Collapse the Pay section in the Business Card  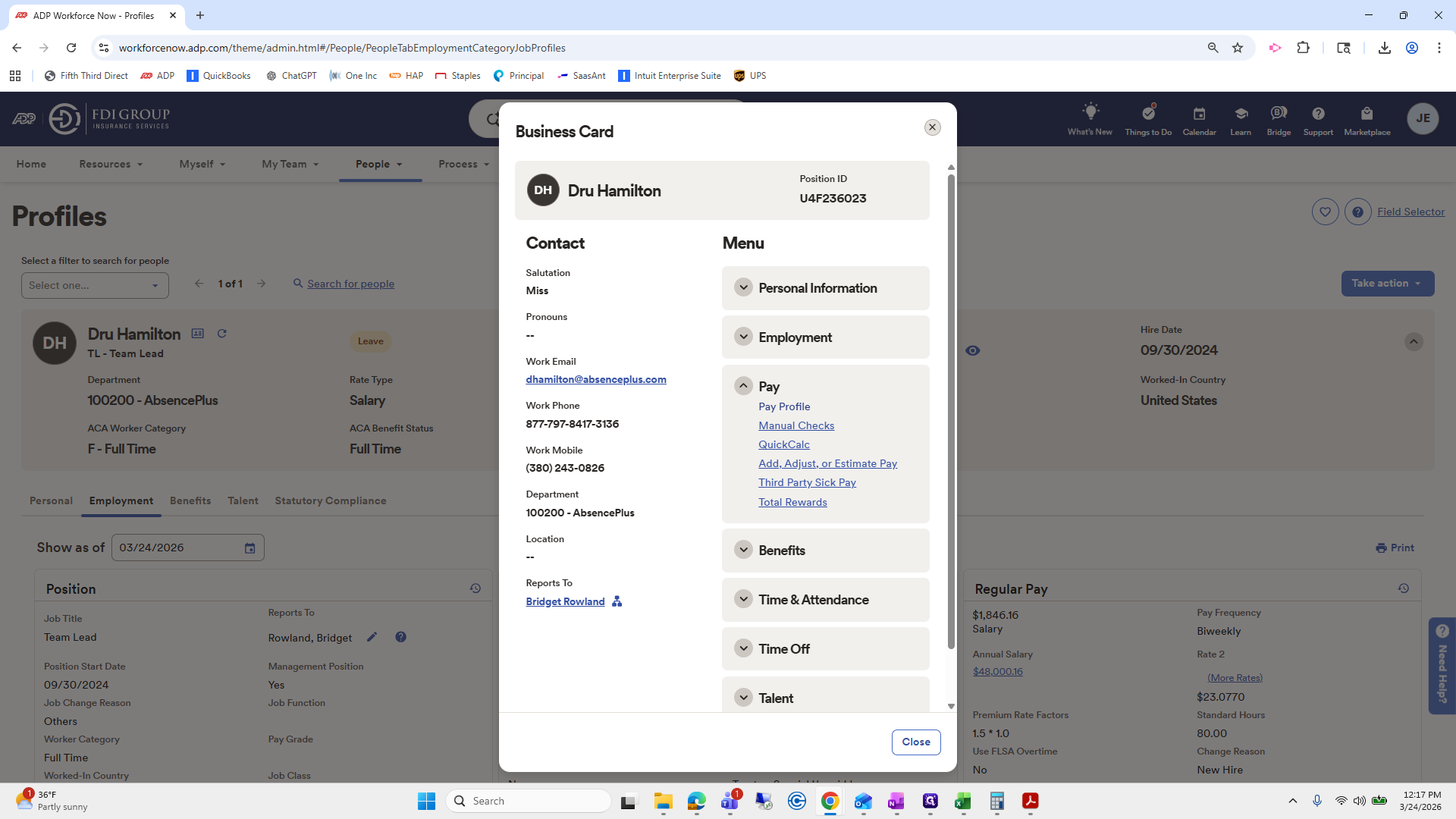pyautogui.click(x=742, y=385)
